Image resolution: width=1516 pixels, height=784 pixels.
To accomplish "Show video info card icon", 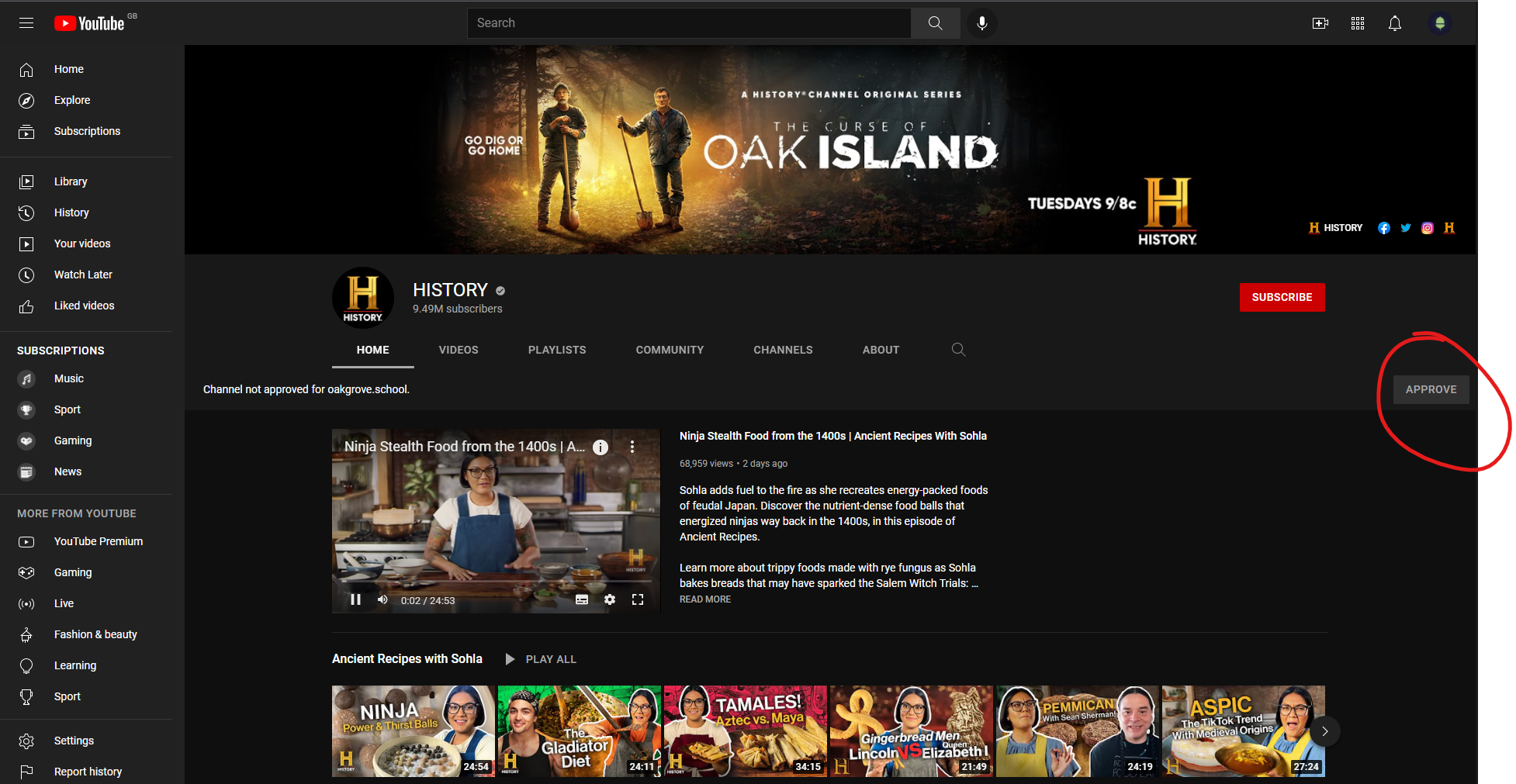I will coord(601,447).
